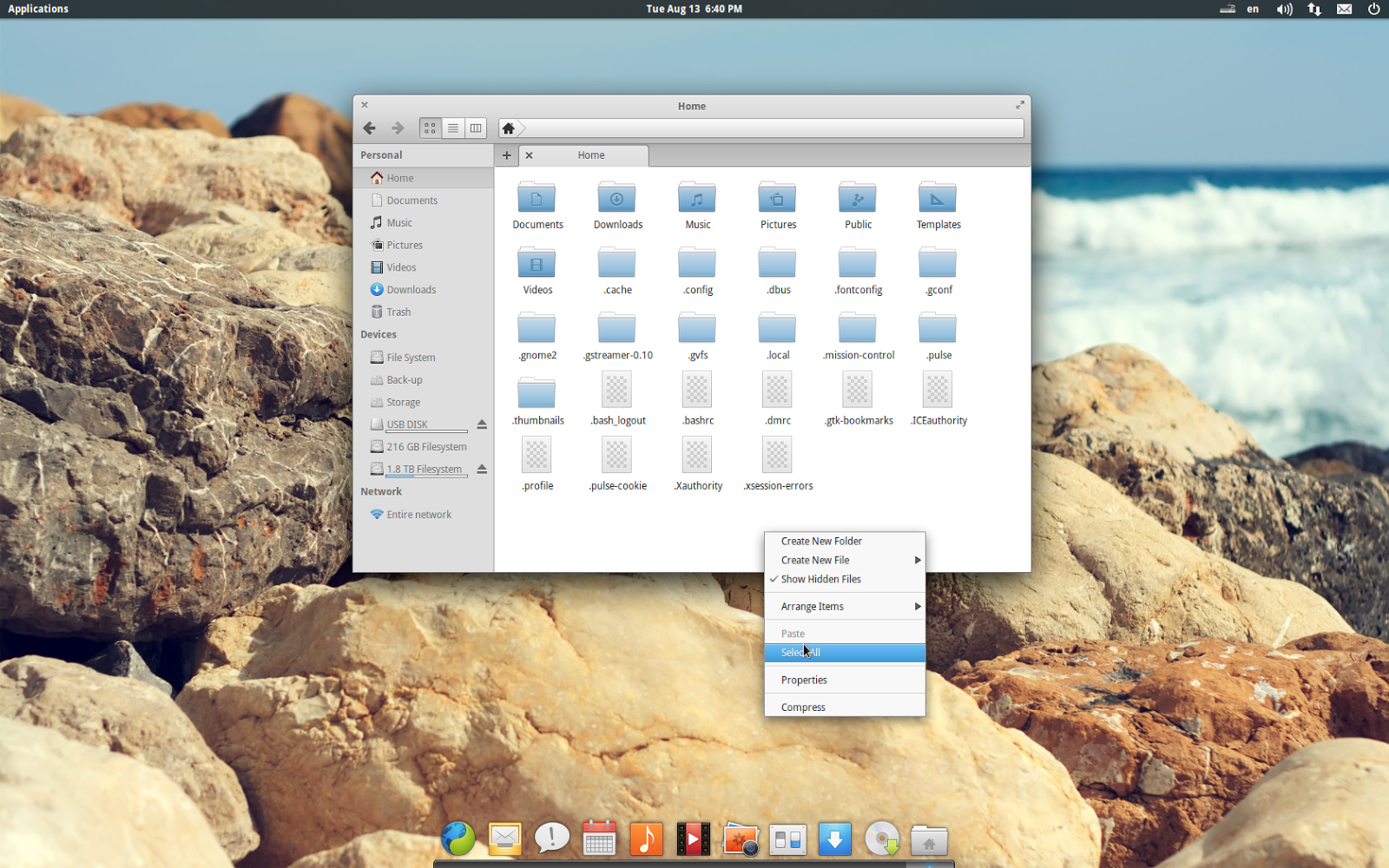Open Trash from the sidebar
1389x868 pixels.
(x=398, y=312)
